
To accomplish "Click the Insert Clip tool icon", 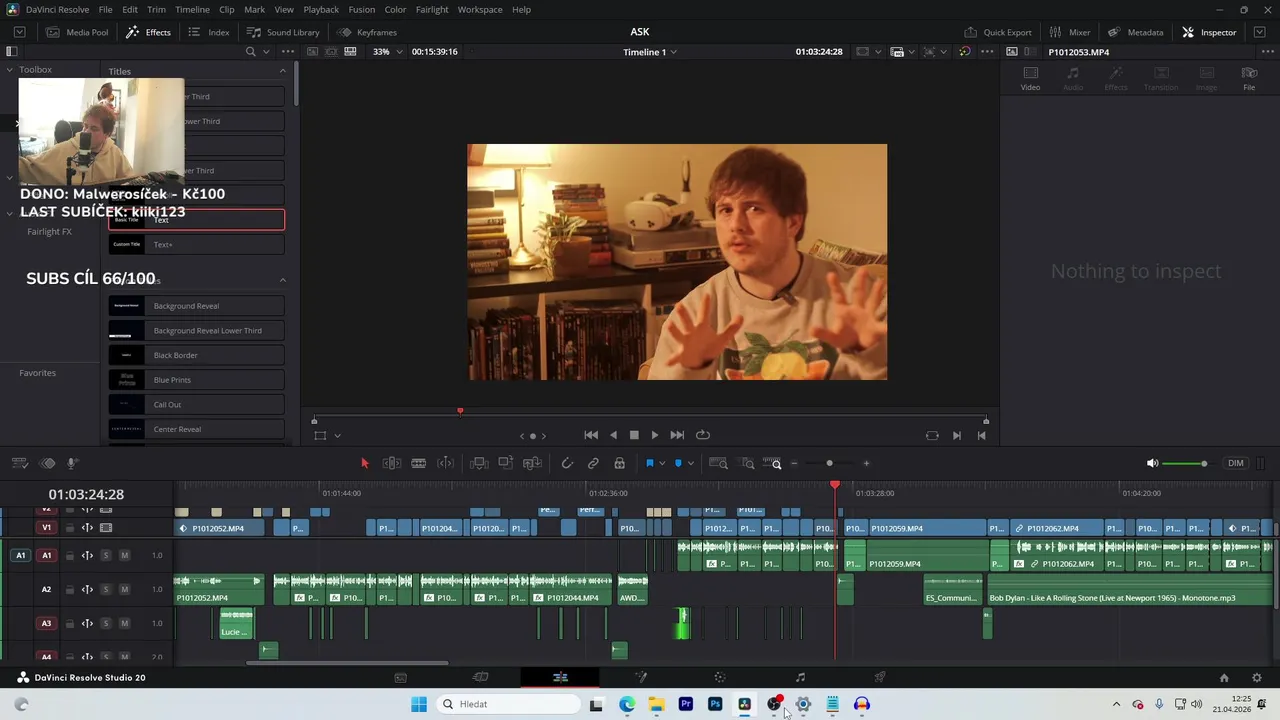I will point(479,463).
